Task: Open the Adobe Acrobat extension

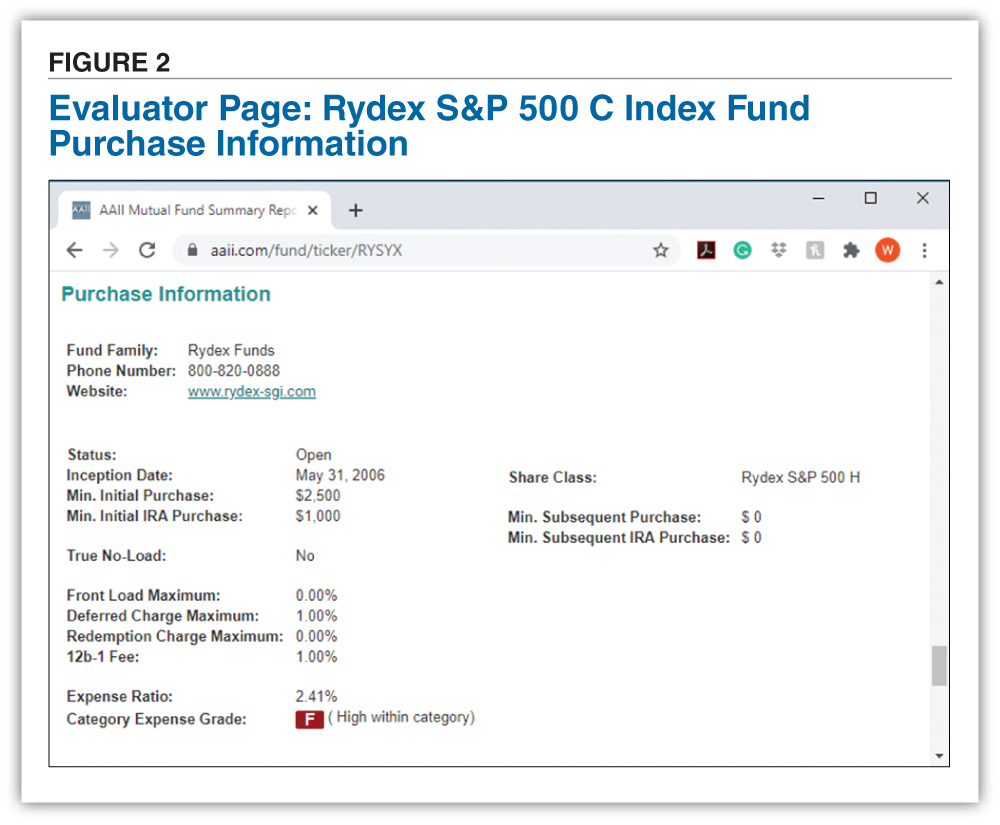Action: pos(706,250)
